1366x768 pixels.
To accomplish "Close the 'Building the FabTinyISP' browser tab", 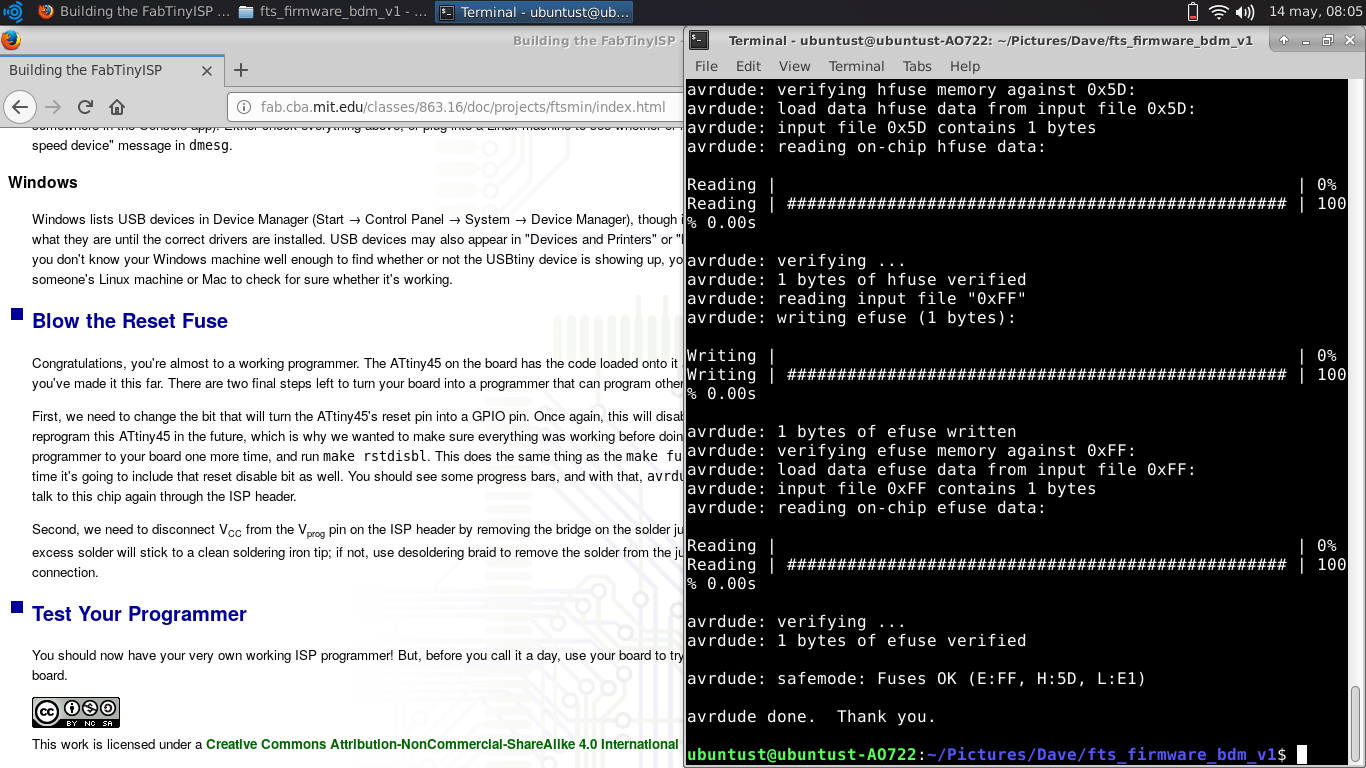I will coord(207,71).
